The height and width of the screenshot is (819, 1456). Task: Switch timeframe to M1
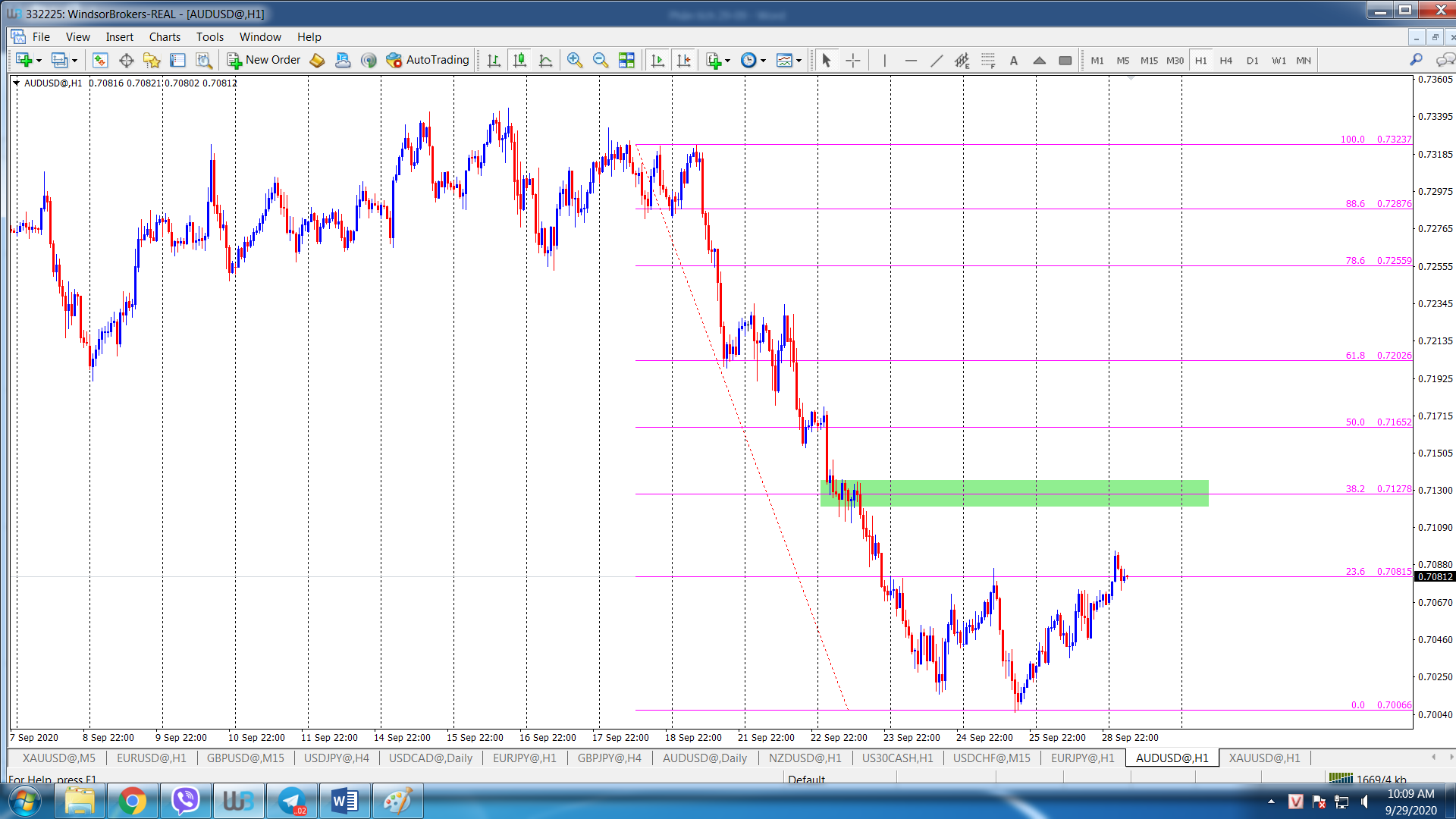tap(1097, 61)
